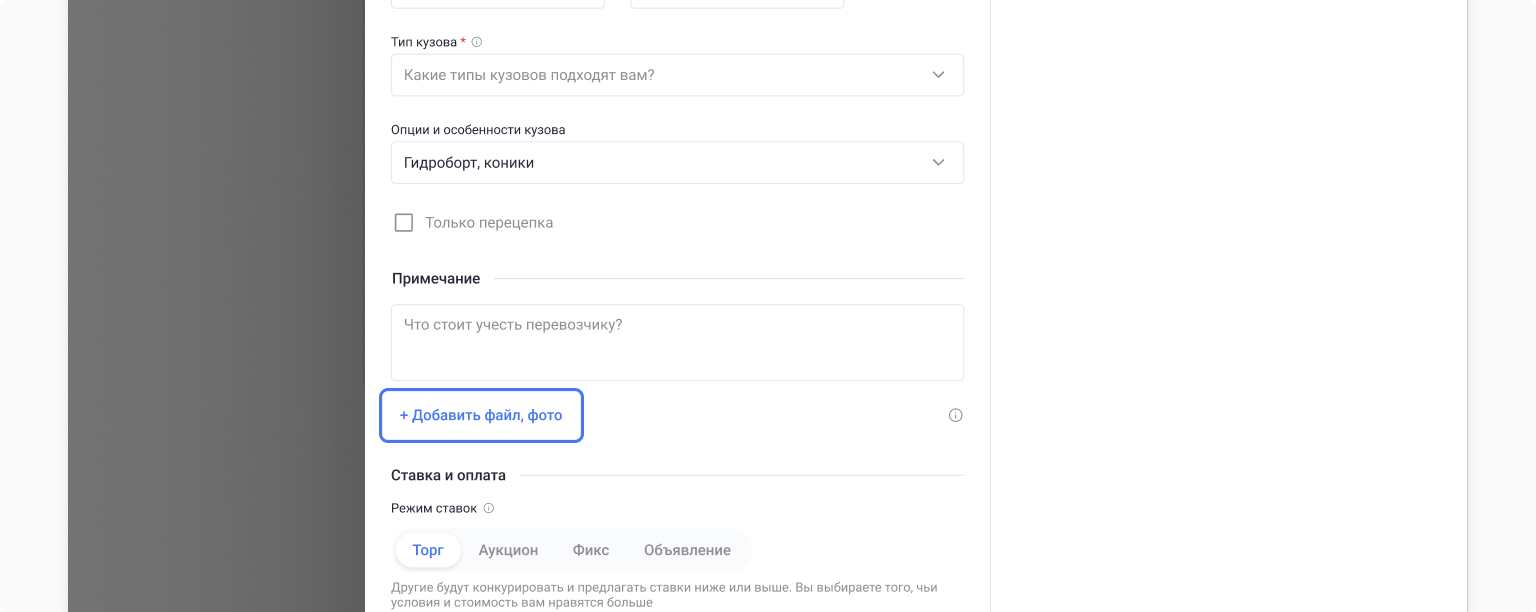Enable the Только перецепка checkbox

pyautogui.click(x=404, y=223)
